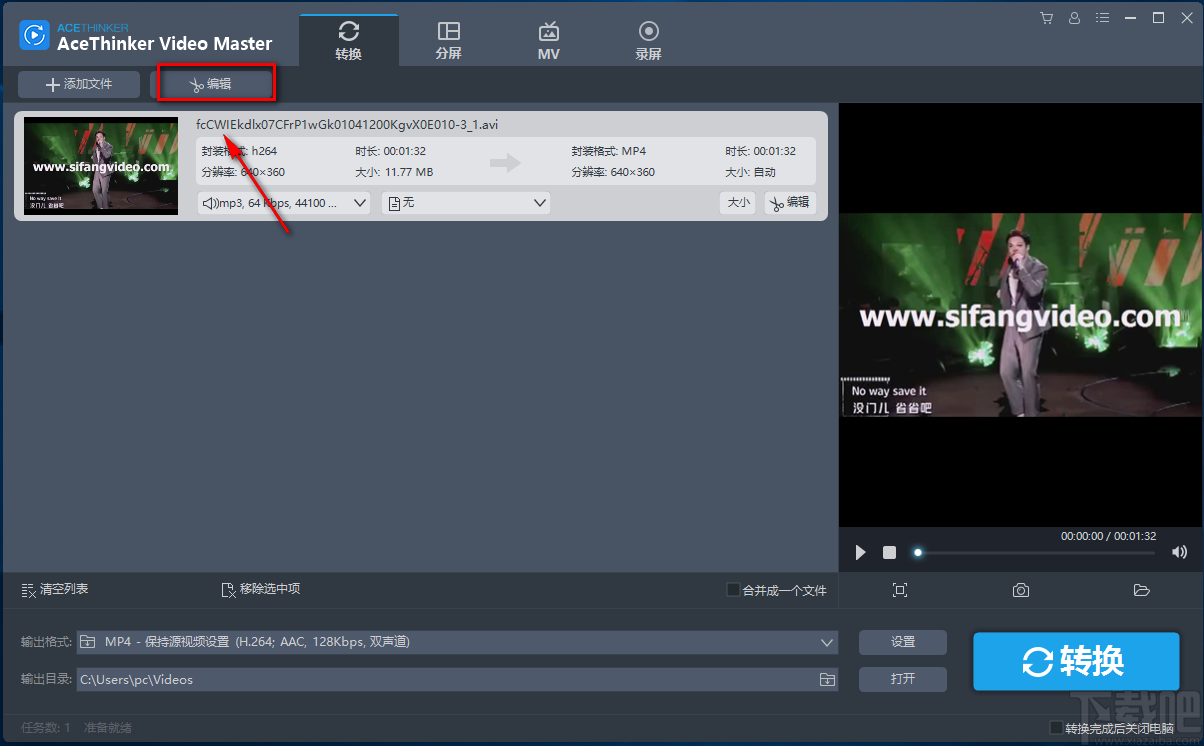This screenshot has height=746, width=1204.
Task: Open the shopping cart in the title bar
Action: click(x=1047, y=17)
